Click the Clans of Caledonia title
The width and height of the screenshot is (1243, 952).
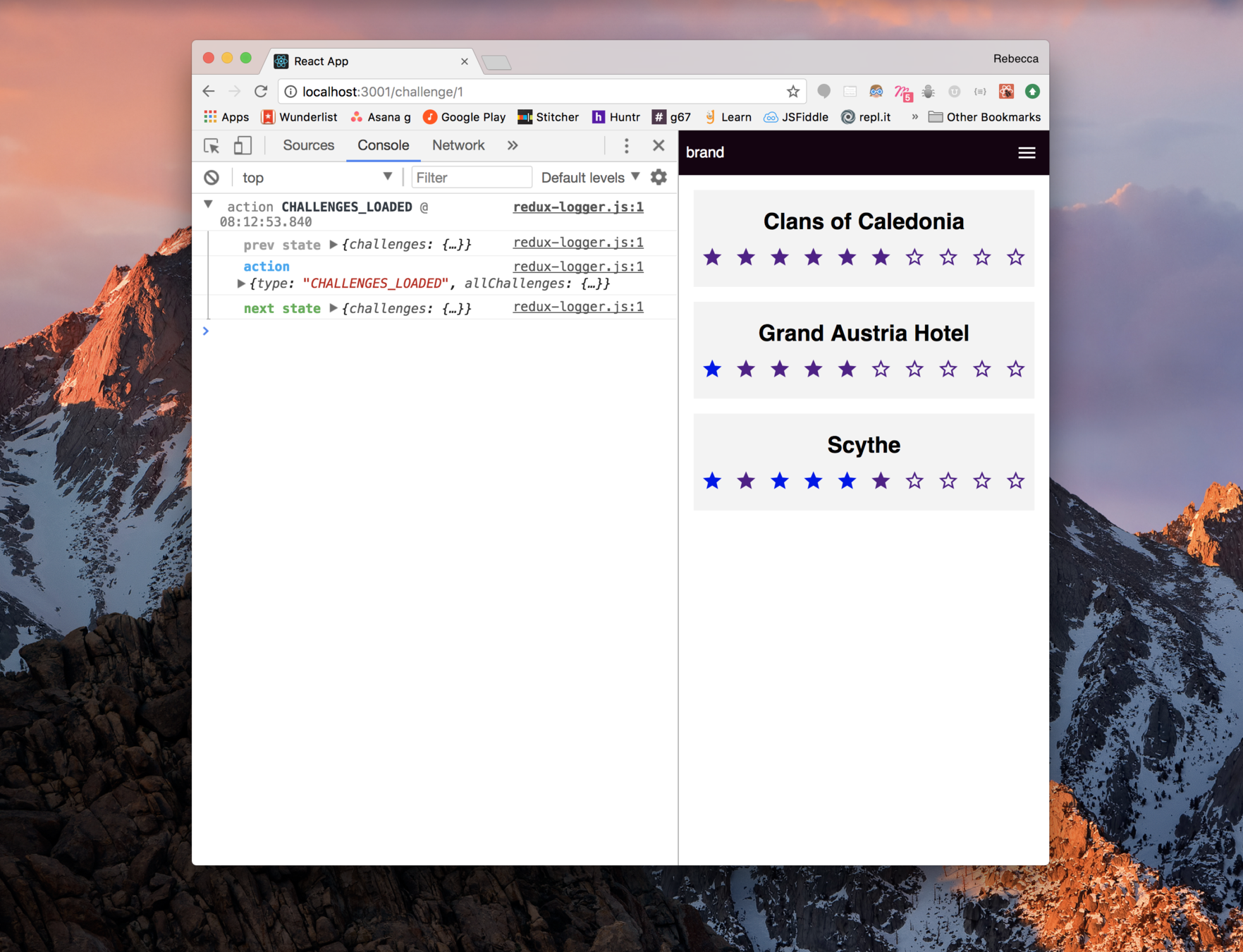click(864, 221)
